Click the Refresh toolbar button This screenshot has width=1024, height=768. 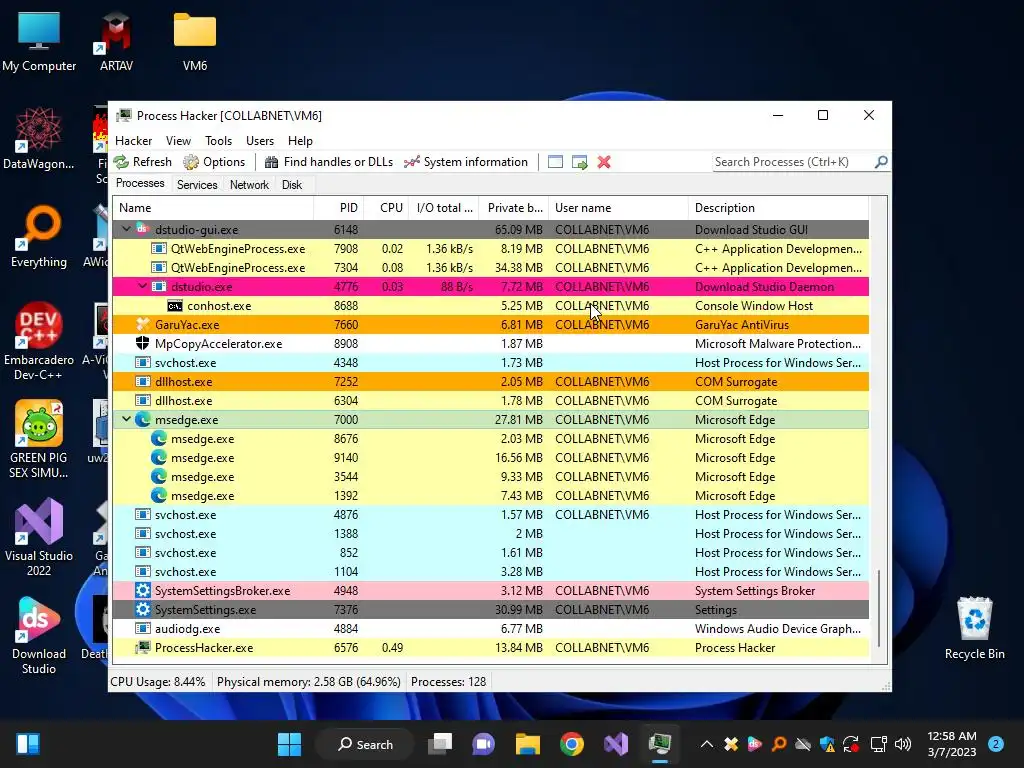pos(142,162)
